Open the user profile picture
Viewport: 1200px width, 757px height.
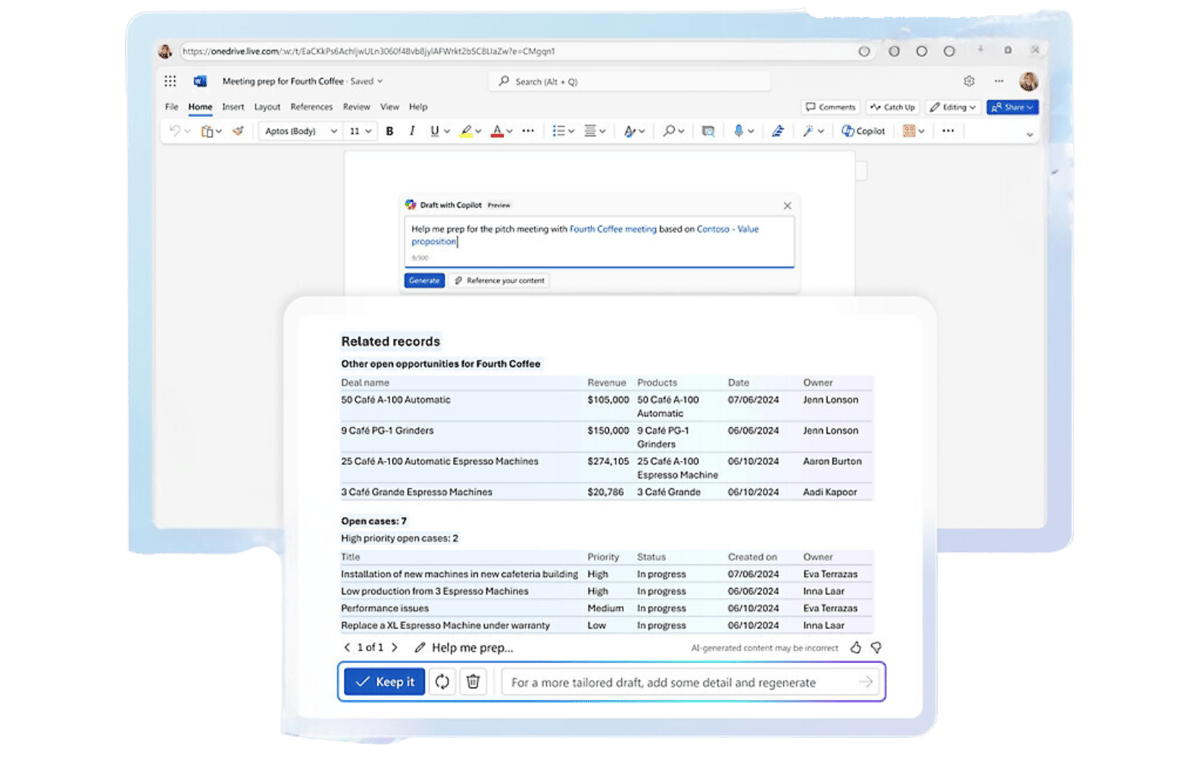1028,81
